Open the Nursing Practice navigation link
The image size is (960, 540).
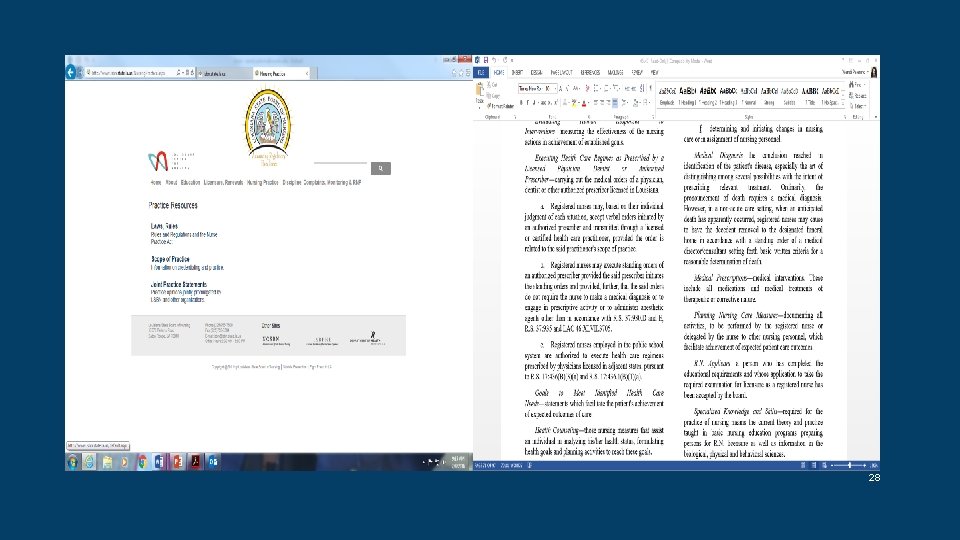[263, 182]
